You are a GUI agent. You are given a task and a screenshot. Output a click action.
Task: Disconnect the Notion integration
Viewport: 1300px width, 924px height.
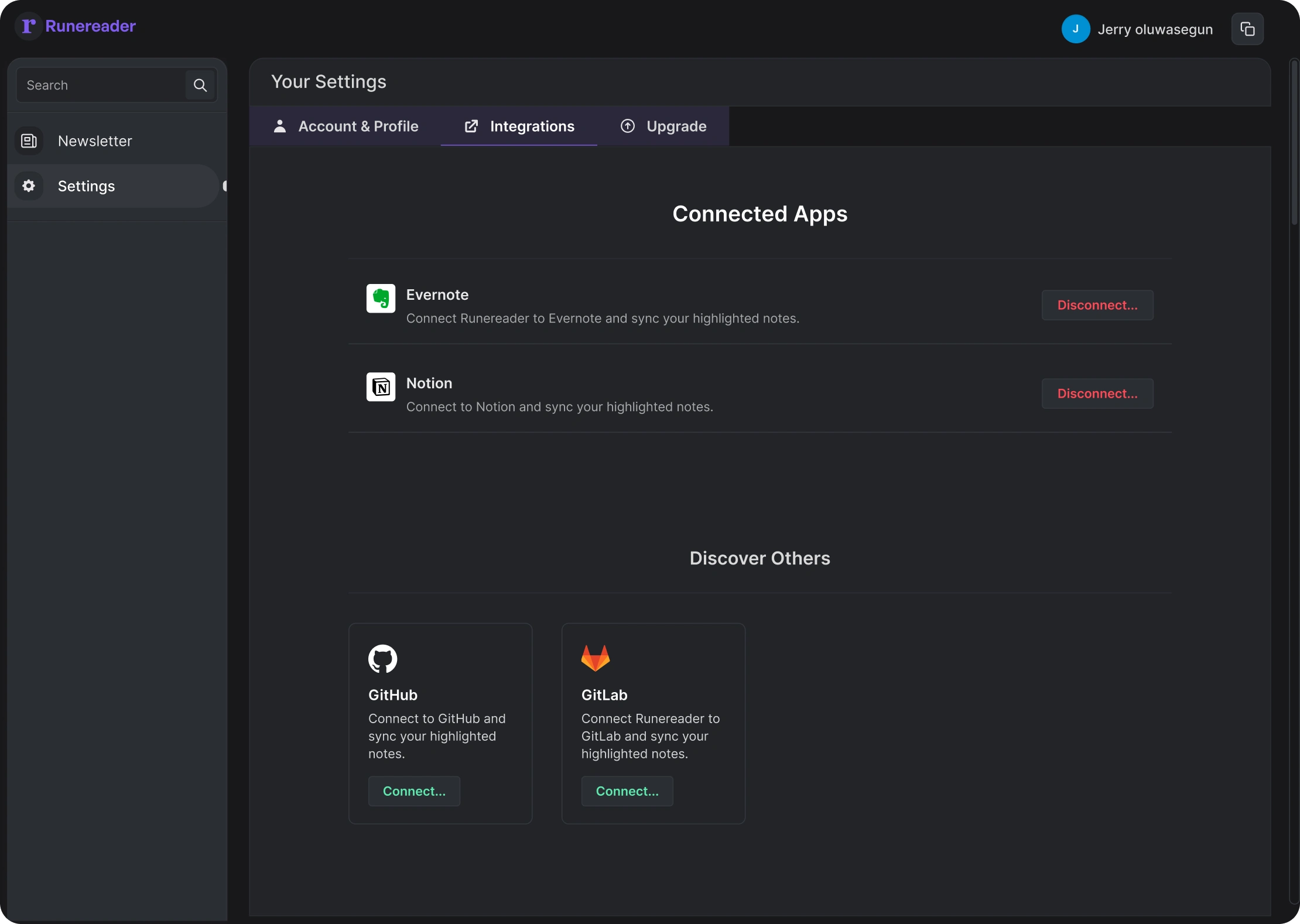(1097, 393)
